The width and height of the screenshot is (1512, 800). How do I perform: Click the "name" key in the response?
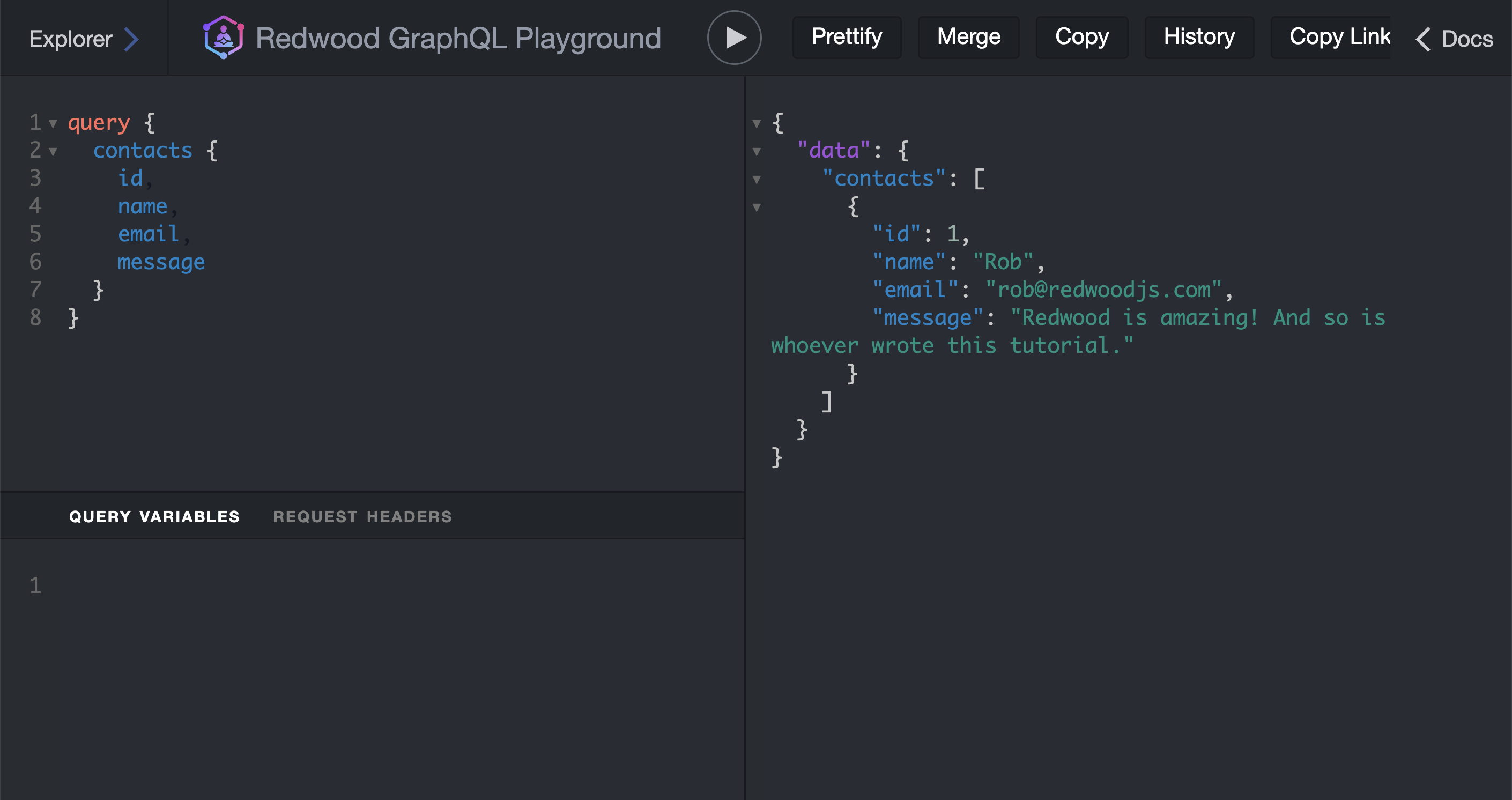(909, 262)
